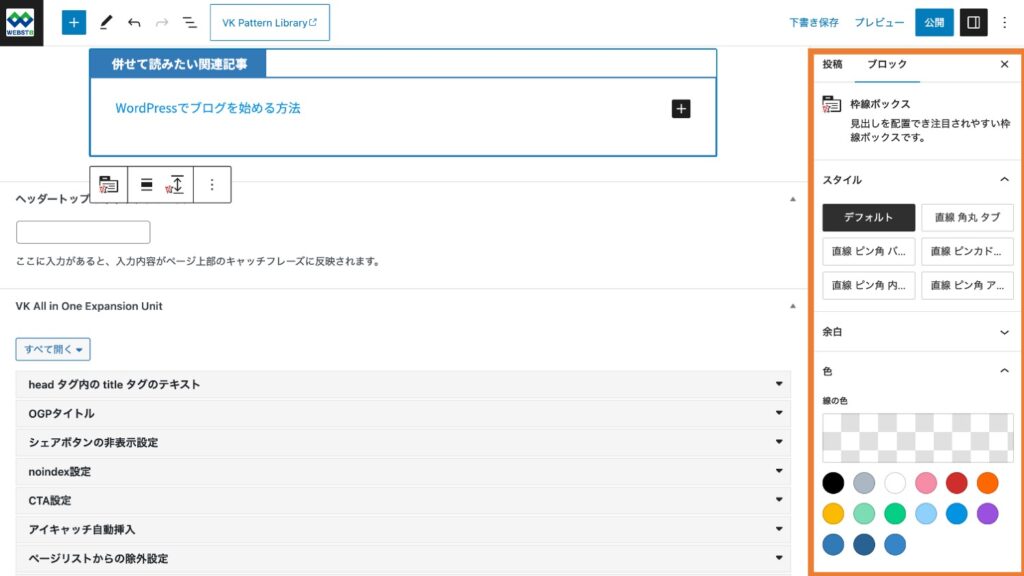Viewport: 1024px width, 576px height.
Task: Open the Document Overview list icon
Action: coord(190,22)
